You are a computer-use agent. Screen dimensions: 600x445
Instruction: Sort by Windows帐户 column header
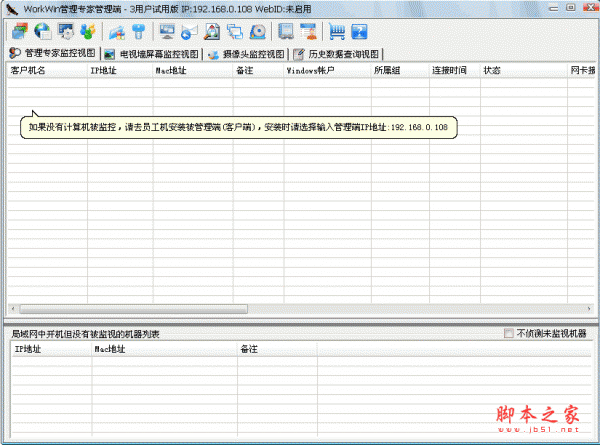coord(328,70)
